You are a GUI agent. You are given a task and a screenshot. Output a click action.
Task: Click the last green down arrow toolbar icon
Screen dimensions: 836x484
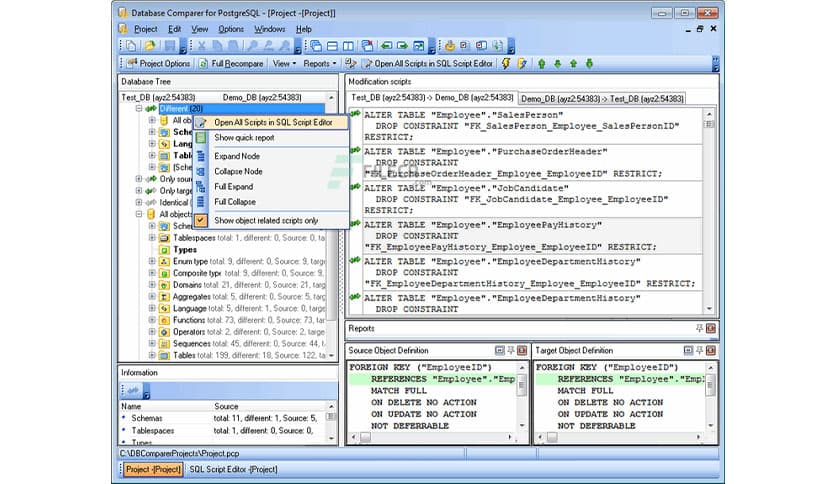coord(590,63)
